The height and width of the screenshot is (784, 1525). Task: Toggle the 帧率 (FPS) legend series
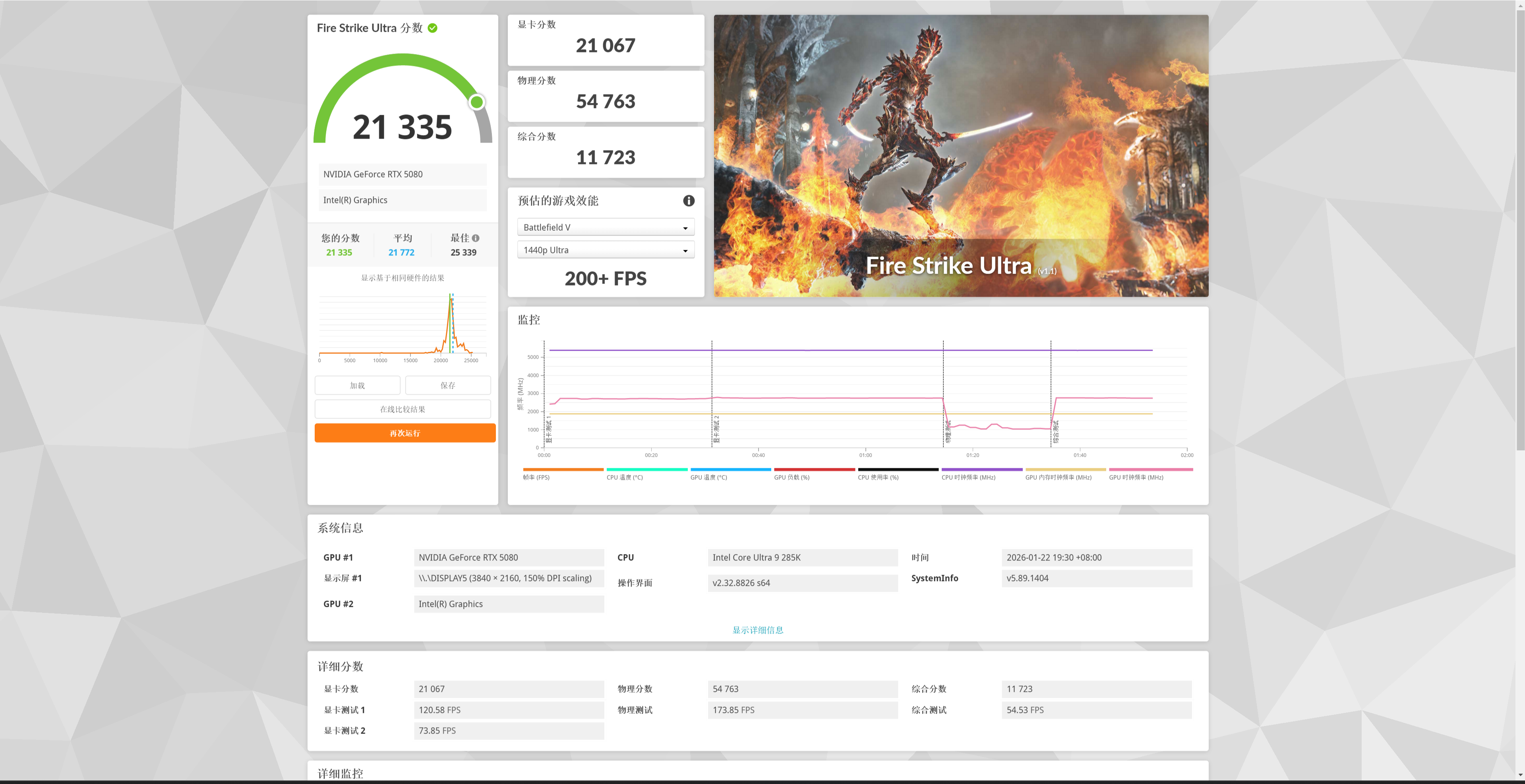point(536,477)
